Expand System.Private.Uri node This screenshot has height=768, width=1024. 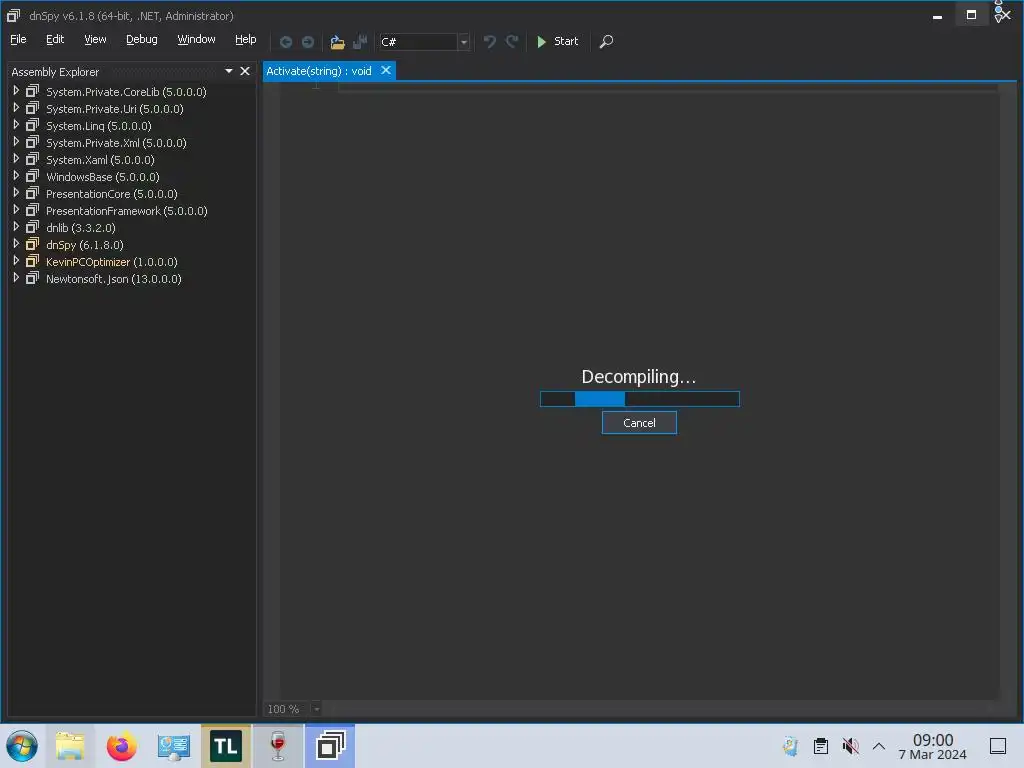pyautogui.click(x=16, y=108)
